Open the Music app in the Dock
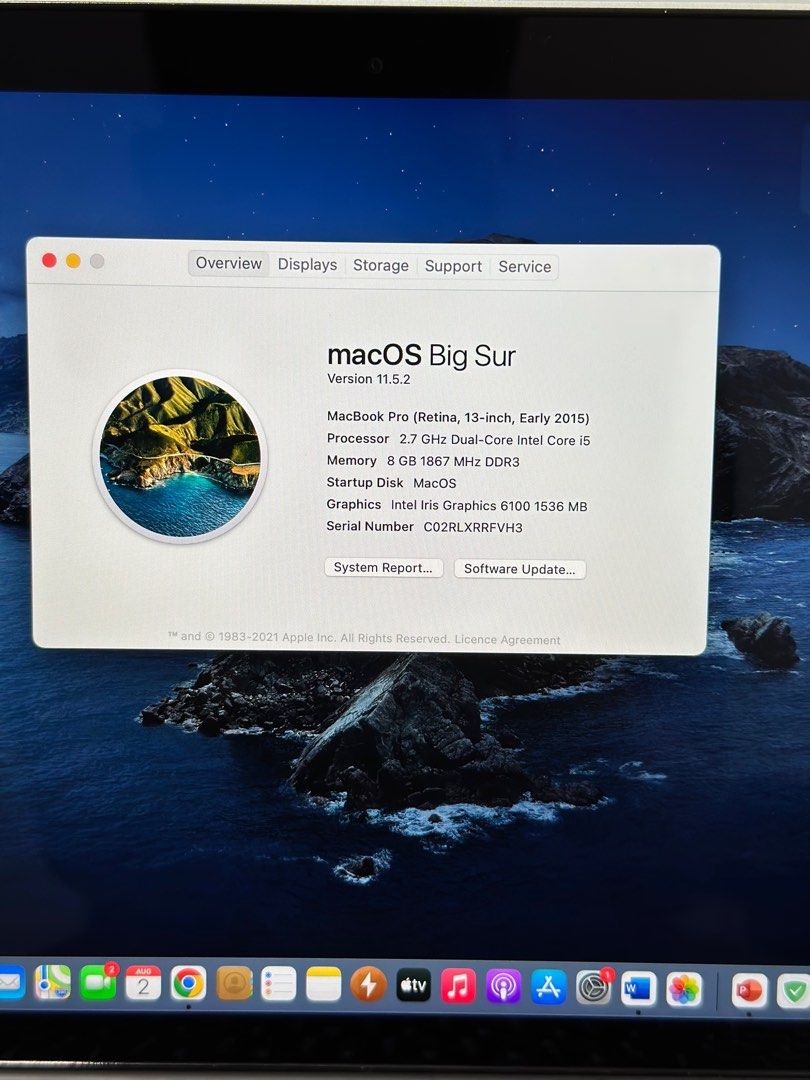This screenshot has width=810, height=1080. (x=458, y=987)
